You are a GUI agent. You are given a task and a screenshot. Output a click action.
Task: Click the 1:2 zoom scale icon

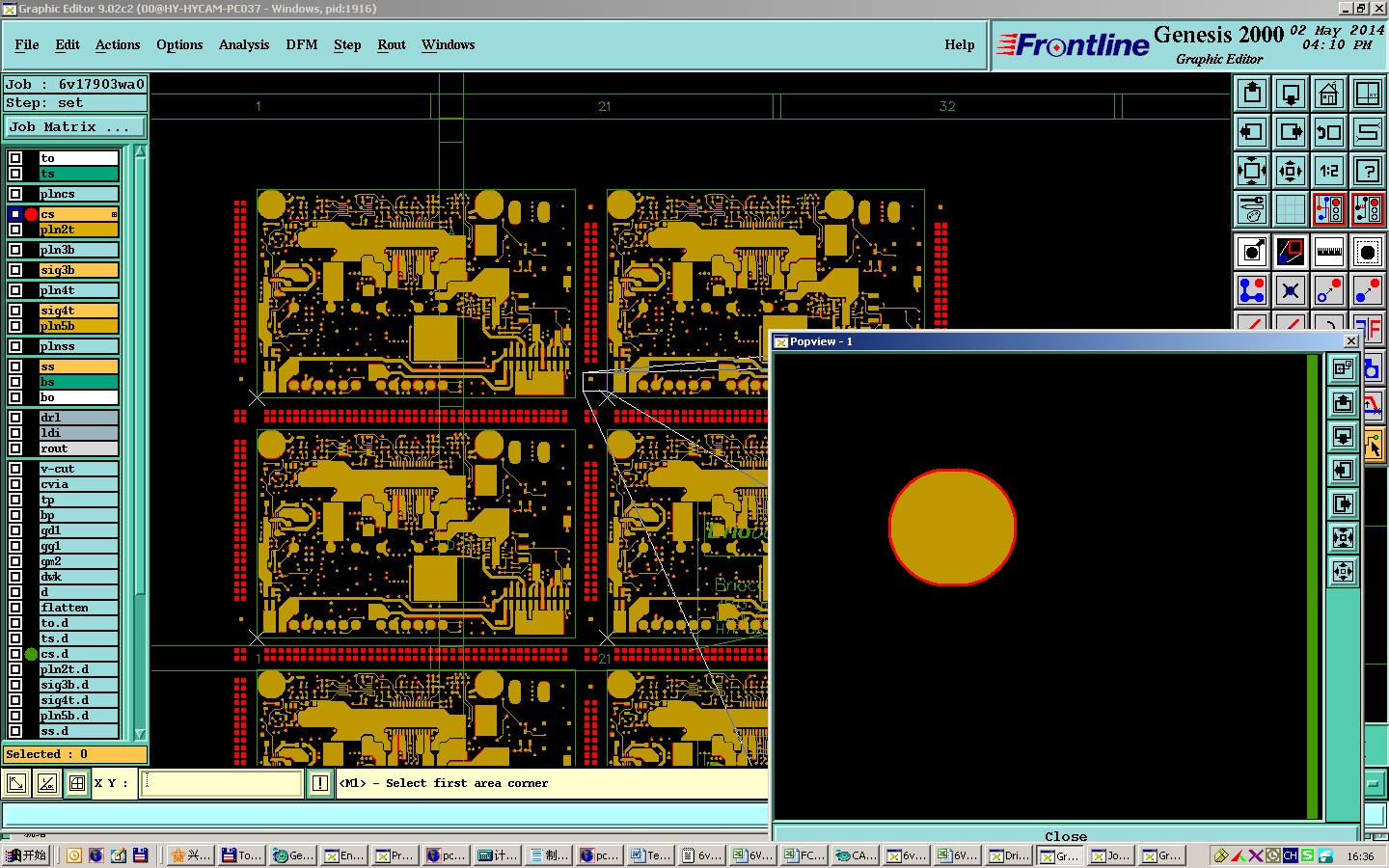tap(1329, 171)
